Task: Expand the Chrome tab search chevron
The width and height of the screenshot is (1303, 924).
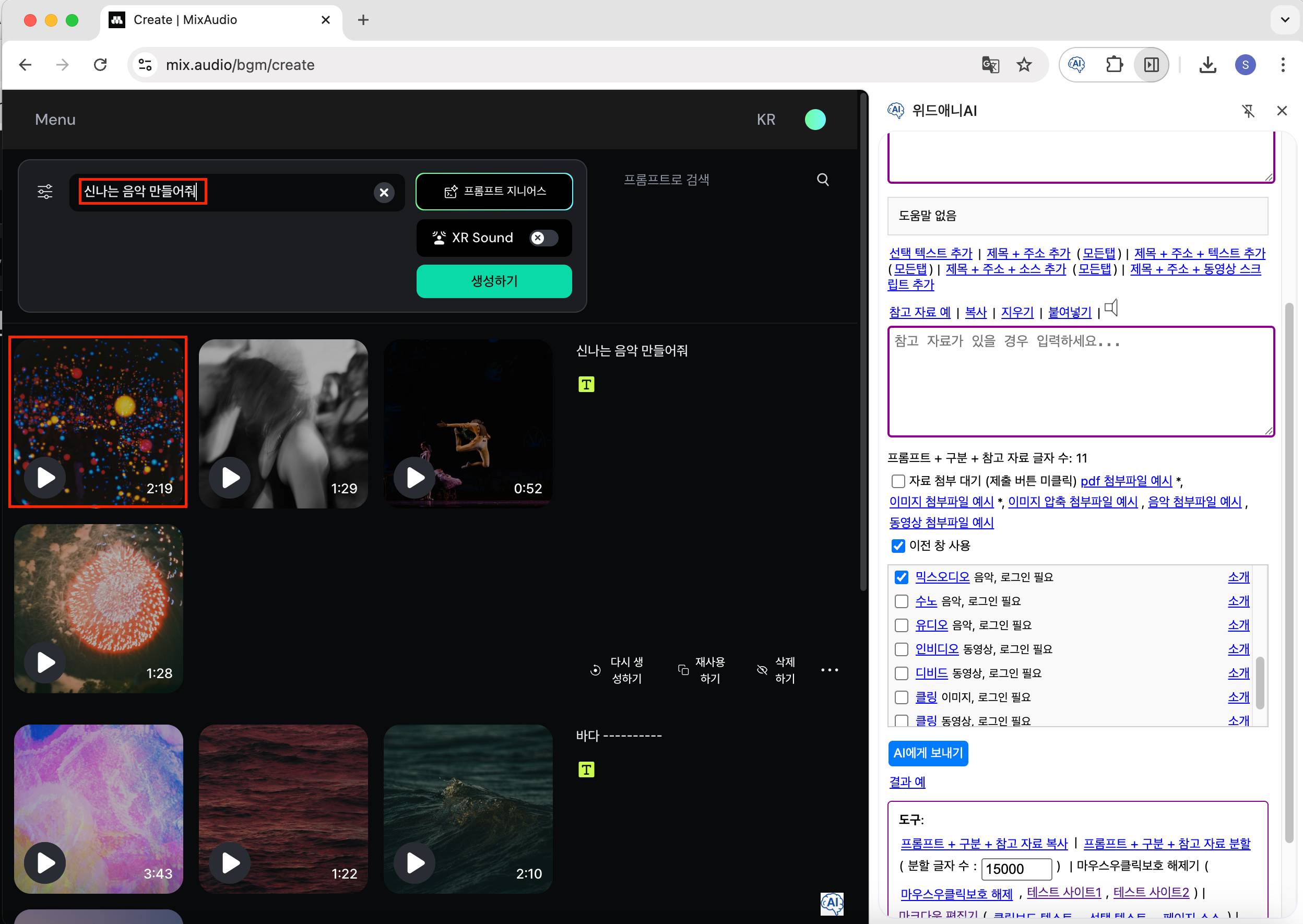Action: tap(1284, 20)
